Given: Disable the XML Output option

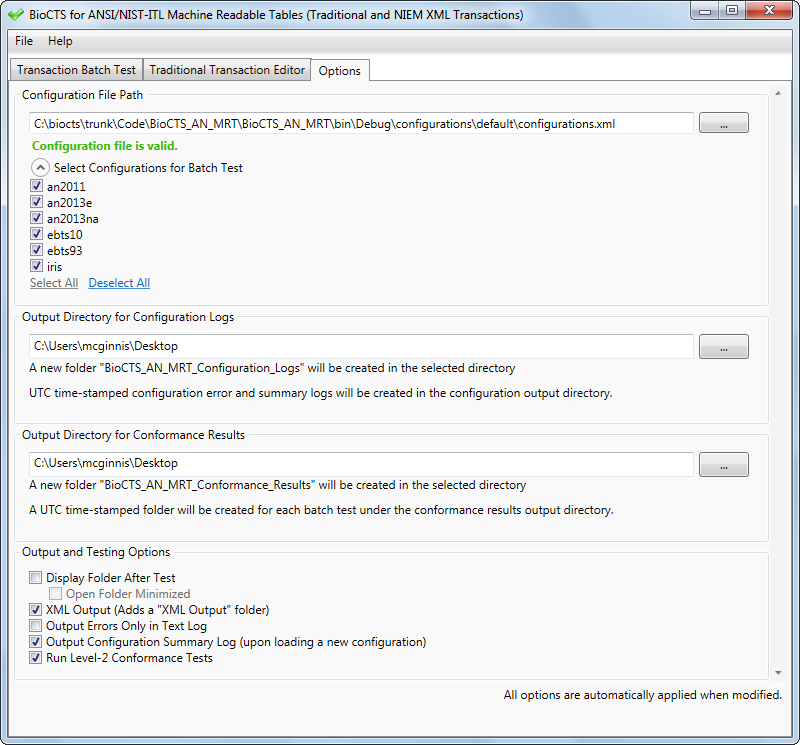Looking at the screenshot, I should 37,610.
